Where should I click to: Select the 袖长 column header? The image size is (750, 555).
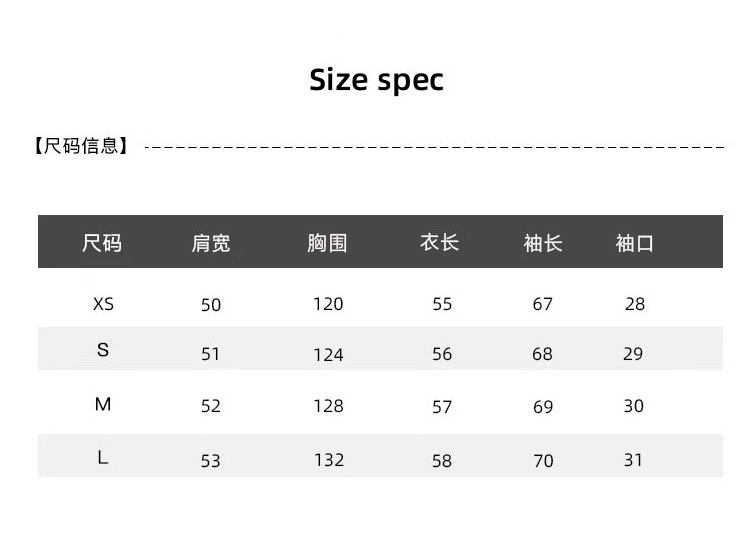pos(543,243)
